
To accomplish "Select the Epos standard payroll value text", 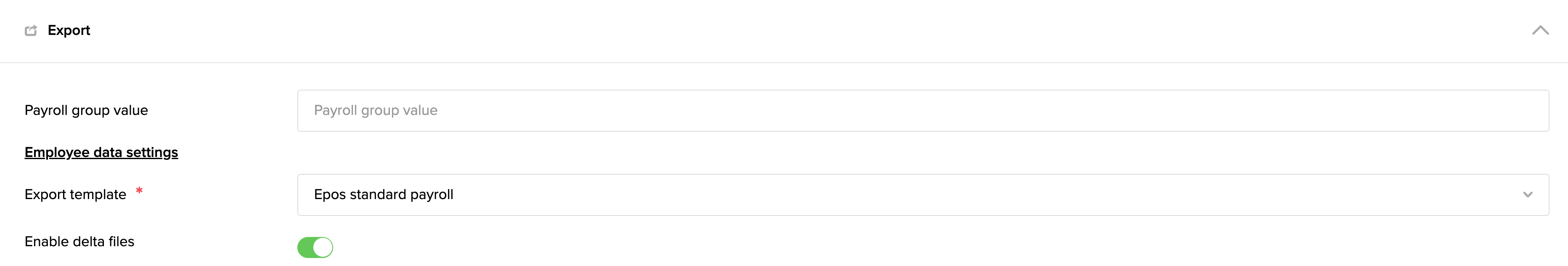I will tap(384, 195).
